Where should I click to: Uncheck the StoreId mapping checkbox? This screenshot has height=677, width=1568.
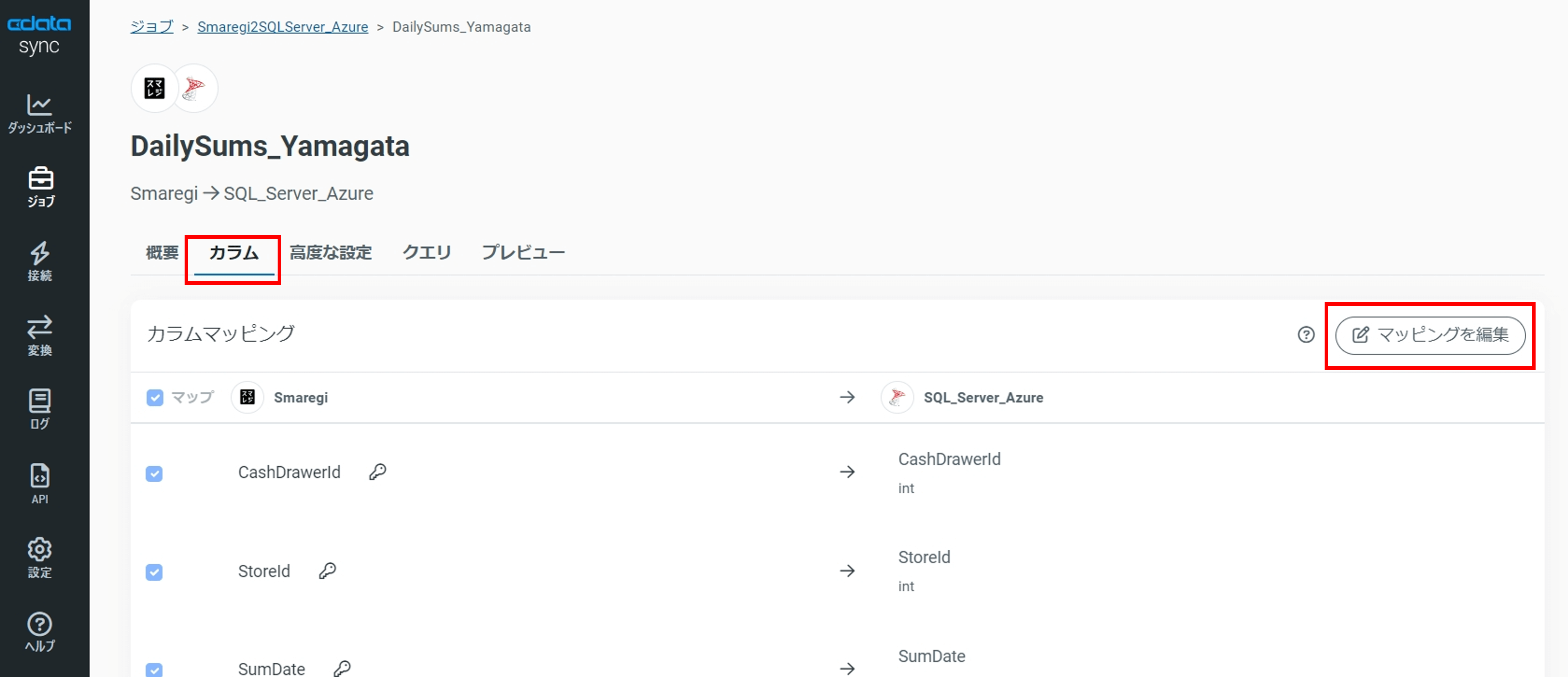click(154, 572)
